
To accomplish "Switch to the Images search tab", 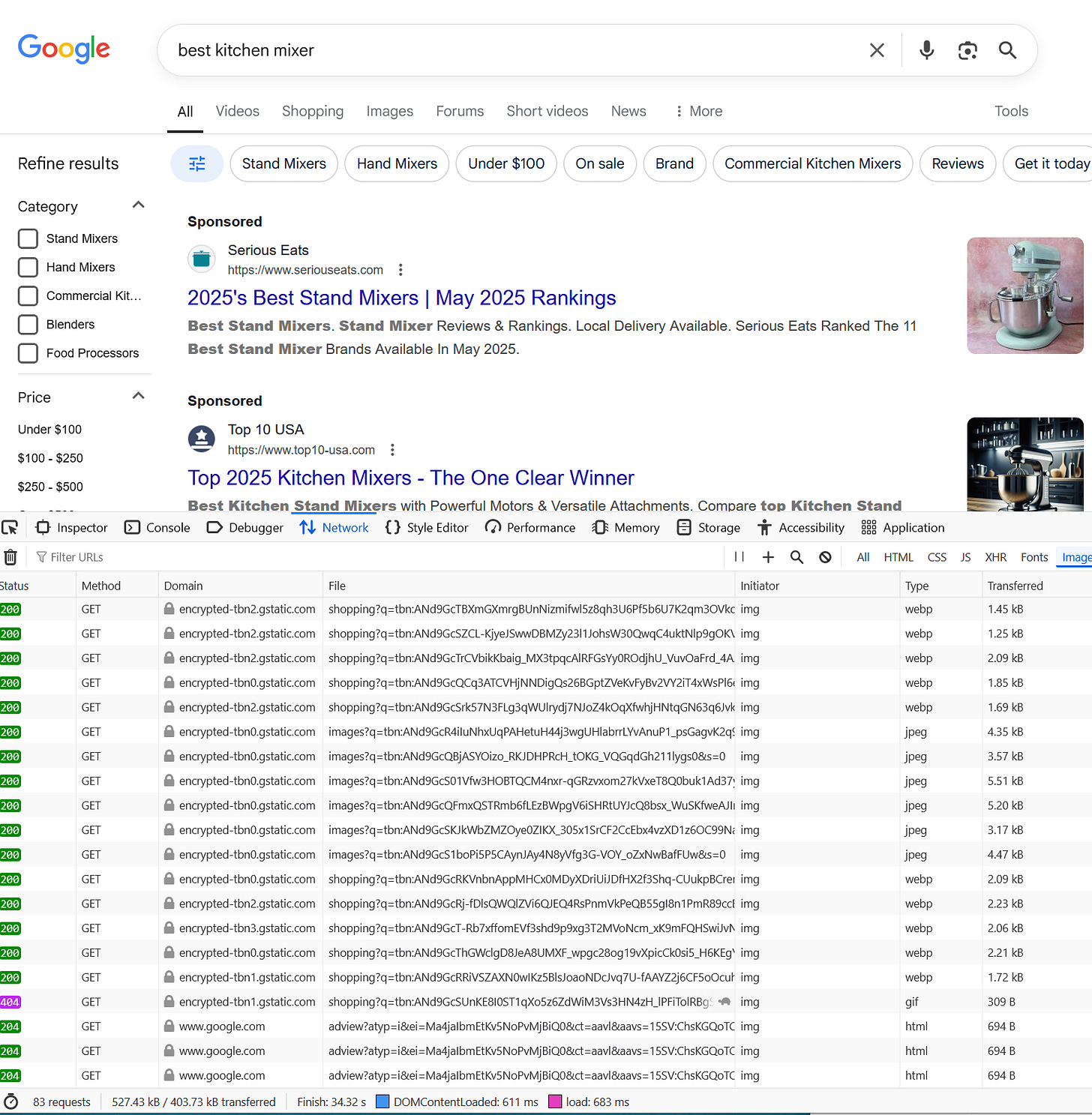I will [x=389, y=111].
